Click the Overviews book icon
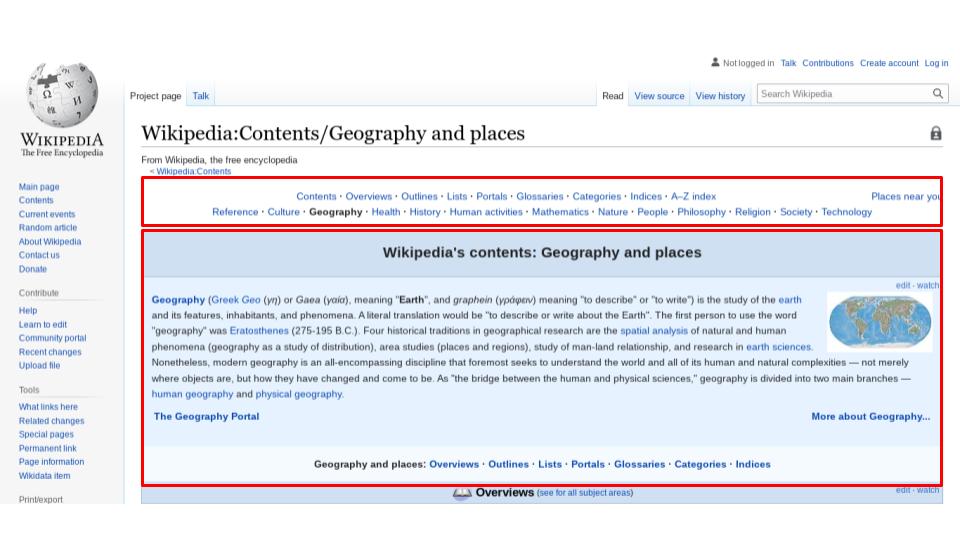The image size is (960, 540). click(x=462, y=493)
